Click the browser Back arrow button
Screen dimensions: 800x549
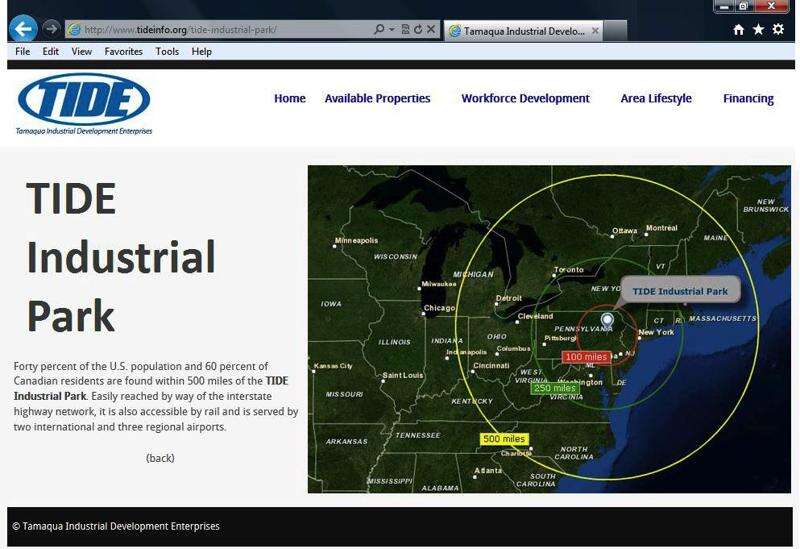23,29
